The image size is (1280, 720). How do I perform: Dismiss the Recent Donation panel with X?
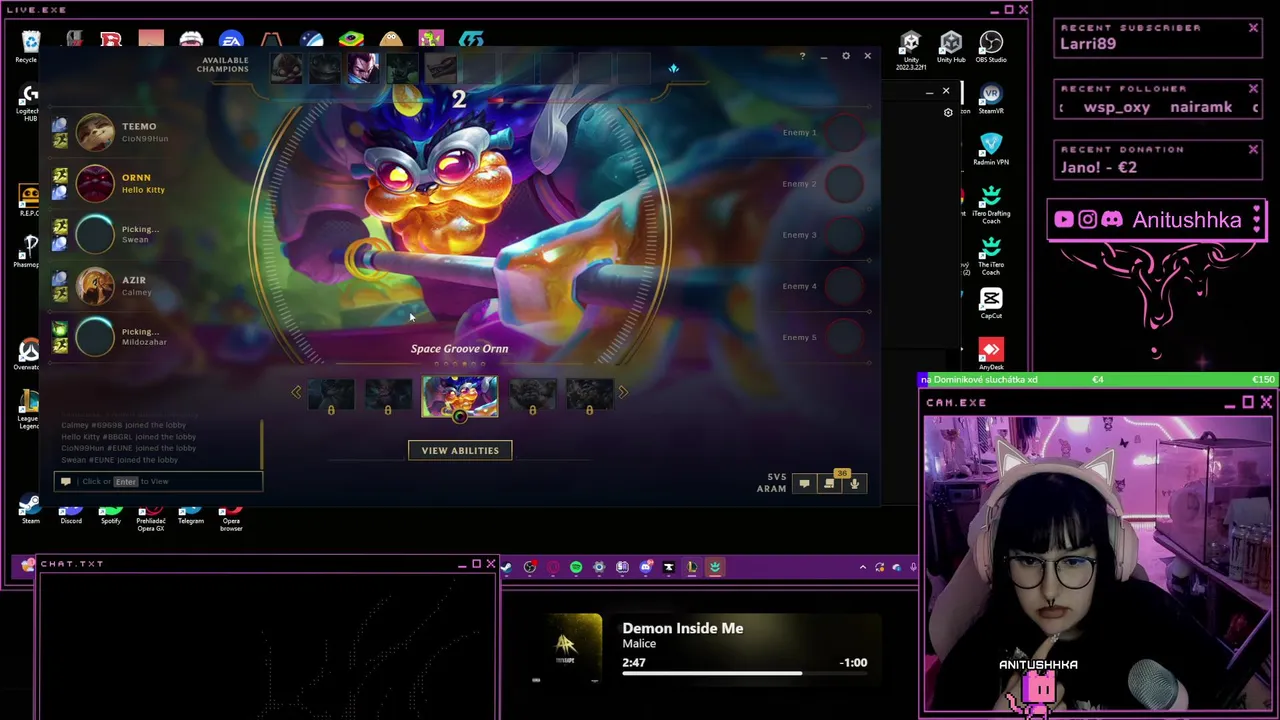coord(1253,149)
